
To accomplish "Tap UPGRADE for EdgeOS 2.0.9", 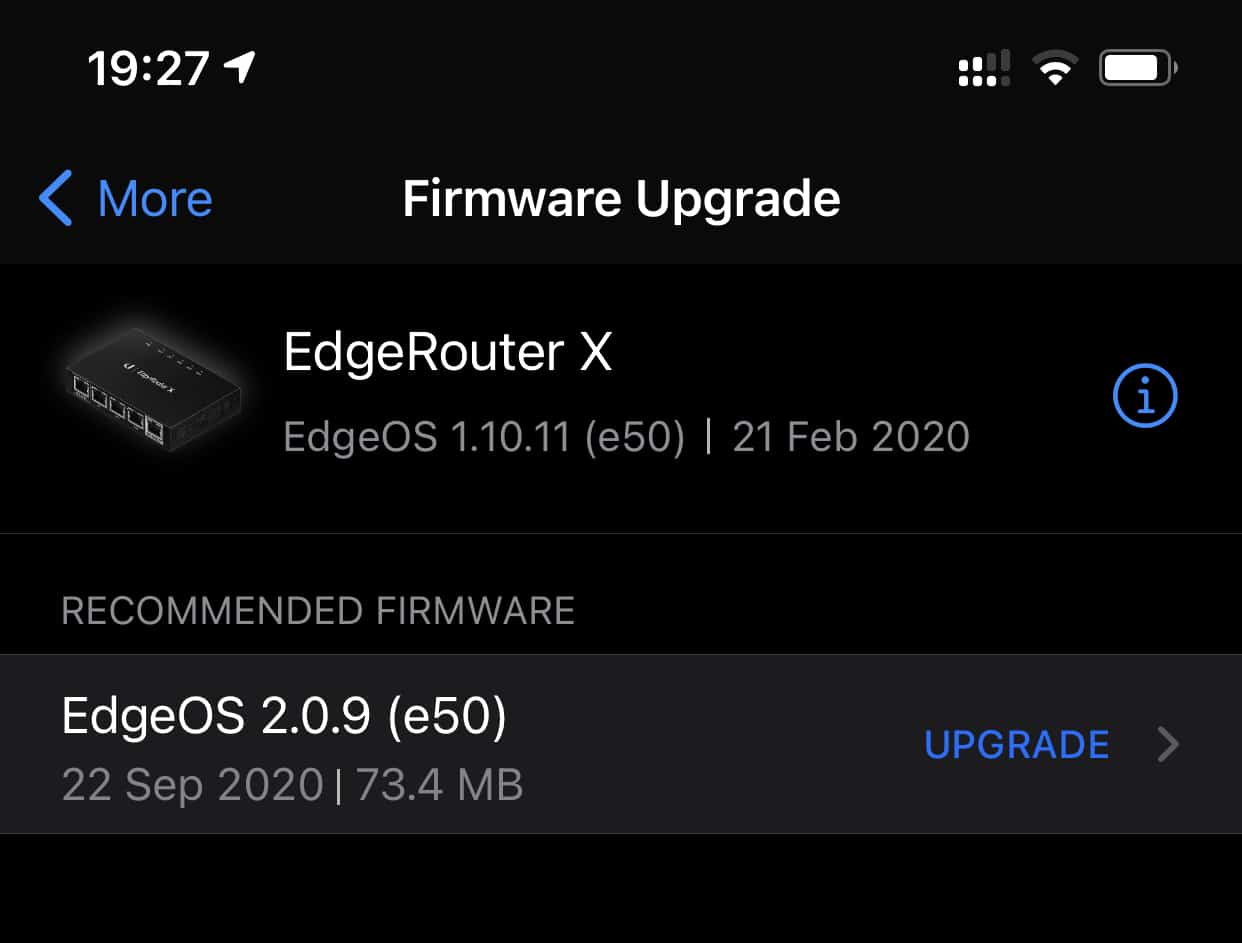I will point(1017,745).
